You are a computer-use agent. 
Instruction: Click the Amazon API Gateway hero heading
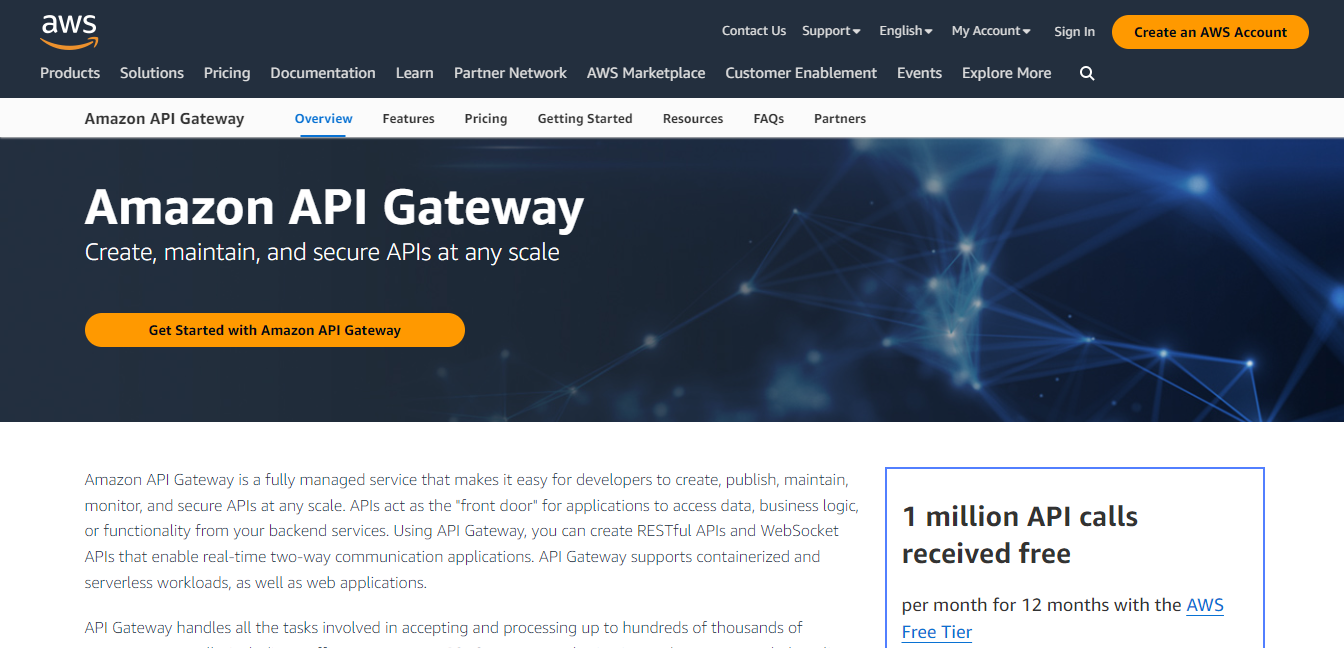(335, 208)
